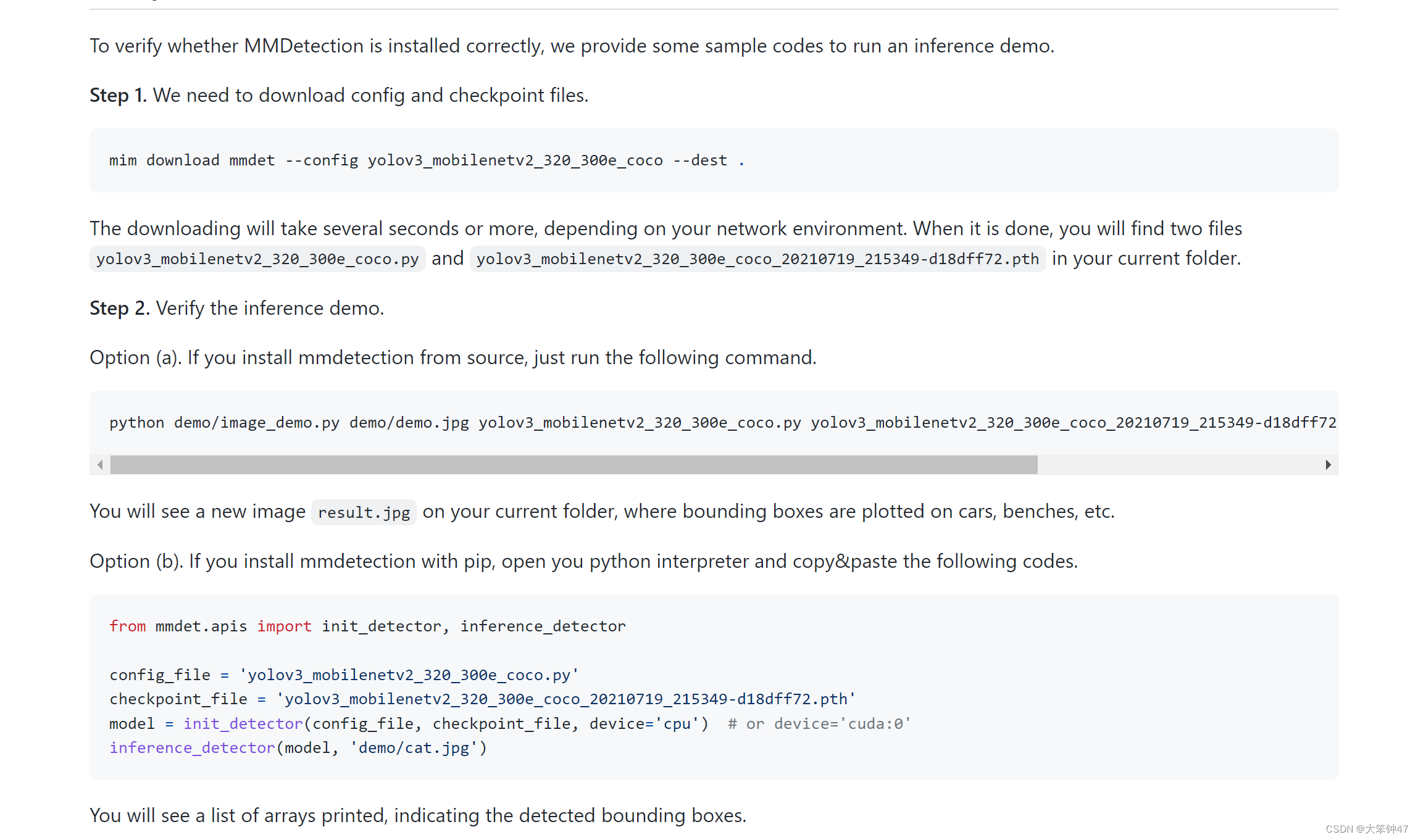Viewport: 1418px width, 840px height.
Task: Click the 'Option (a).' paragraph
Action: click(453, 358)
